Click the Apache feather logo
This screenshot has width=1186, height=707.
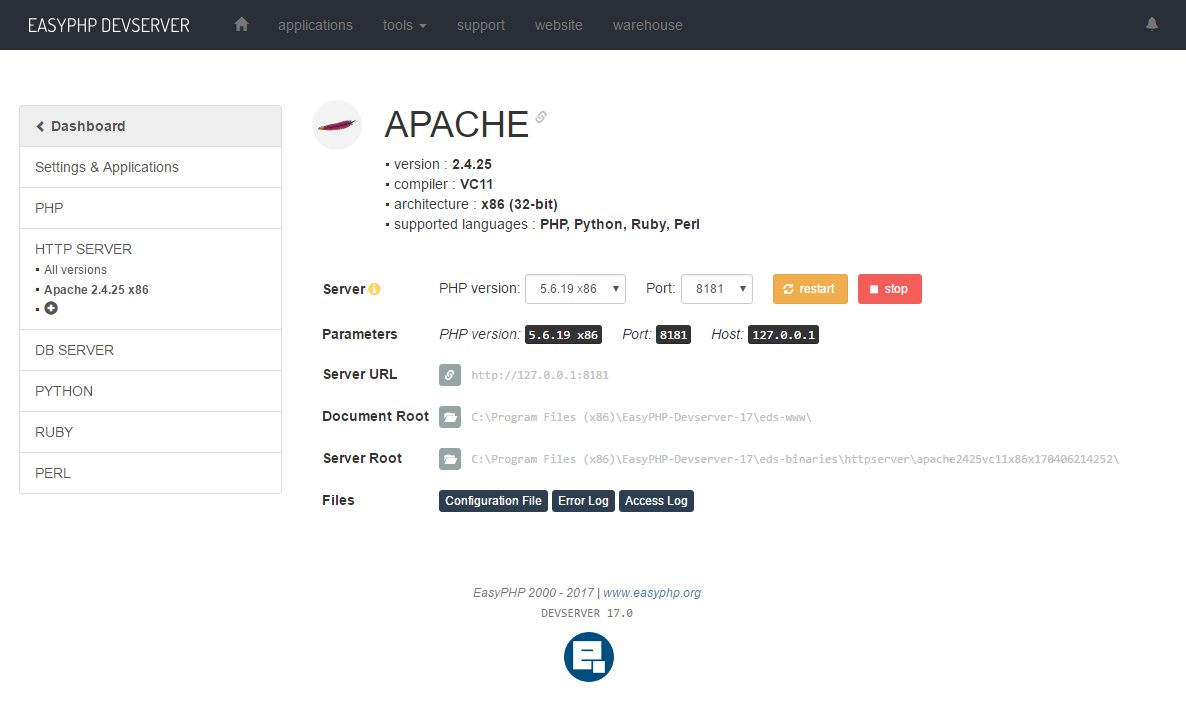(337, 124)
